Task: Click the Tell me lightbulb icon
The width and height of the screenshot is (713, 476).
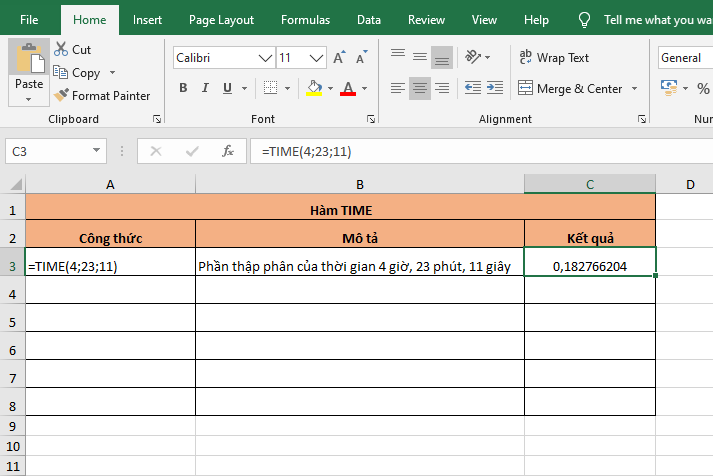Action: click(584, 20)
